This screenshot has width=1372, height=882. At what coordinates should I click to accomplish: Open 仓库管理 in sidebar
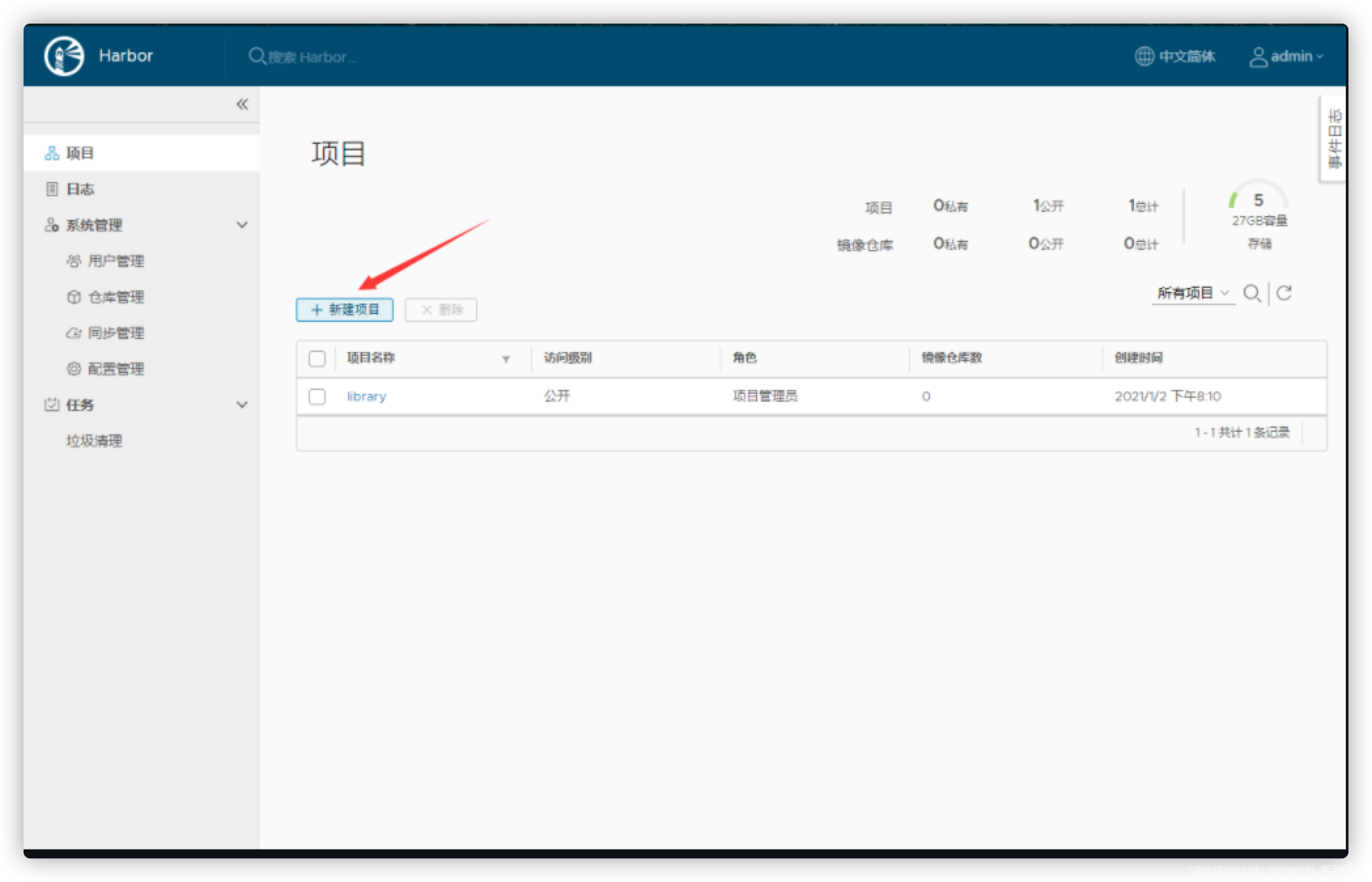[116, 297]
